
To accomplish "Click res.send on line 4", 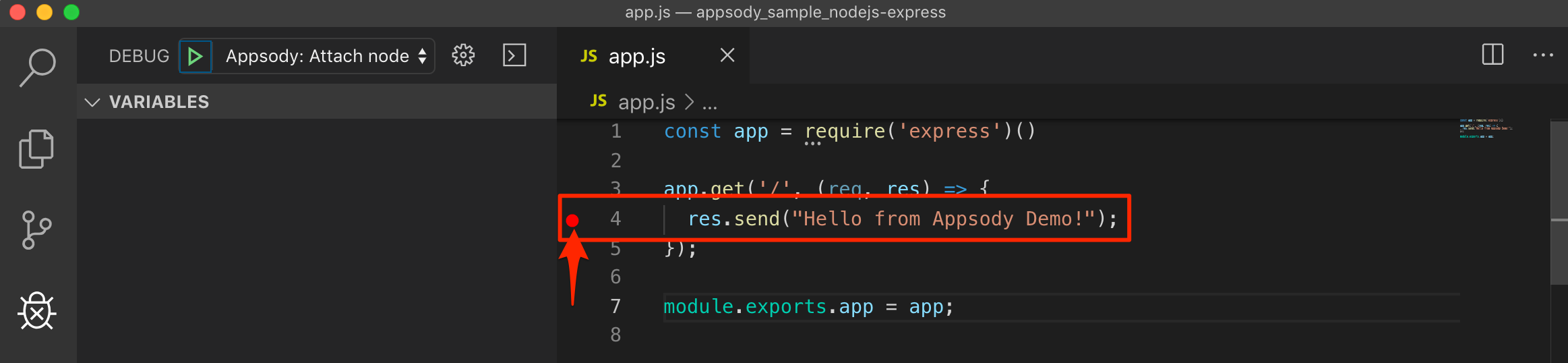I will pyautogui.click(x=733, y=219).
